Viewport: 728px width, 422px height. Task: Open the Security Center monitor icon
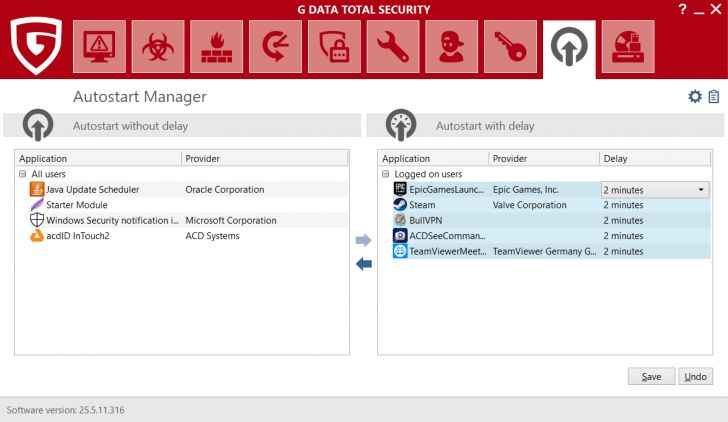(99, 46)
